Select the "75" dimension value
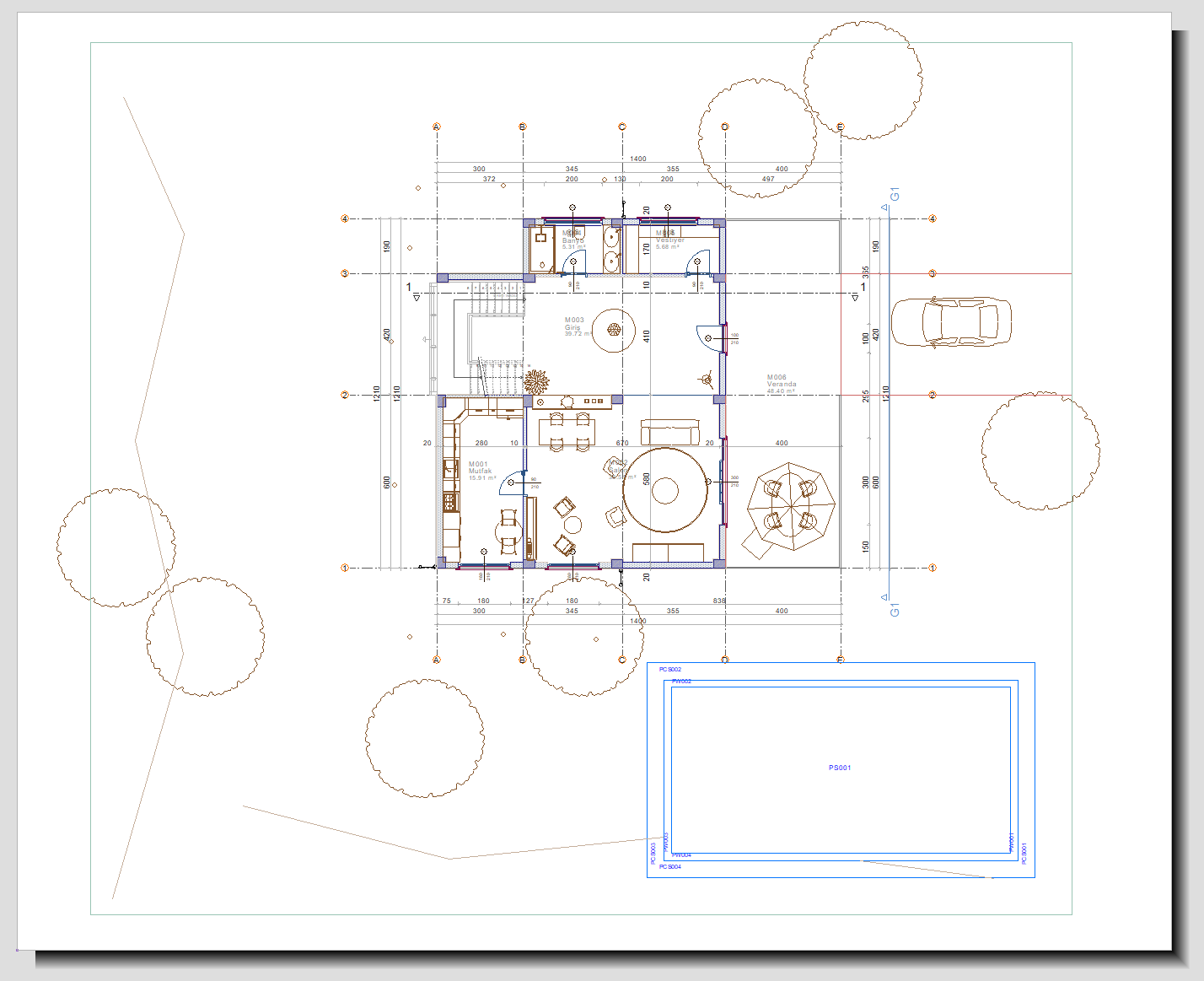Screen dimensions: 1204x981 (x=447, y=601)
